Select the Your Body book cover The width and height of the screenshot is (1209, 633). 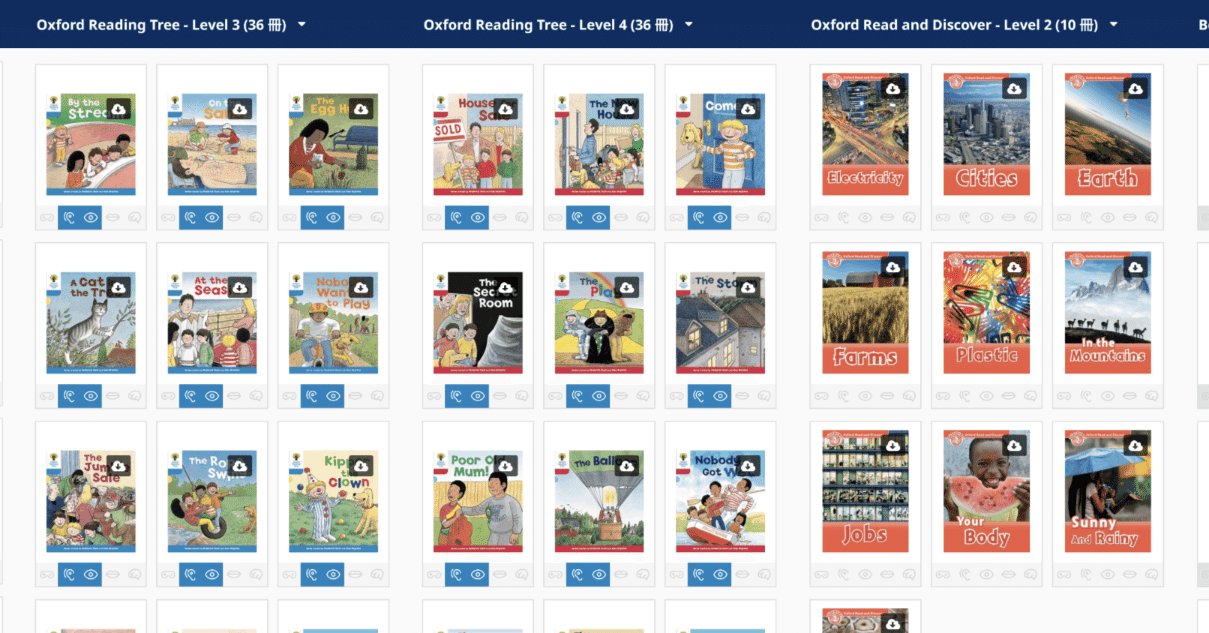click(x=986, y=491)
